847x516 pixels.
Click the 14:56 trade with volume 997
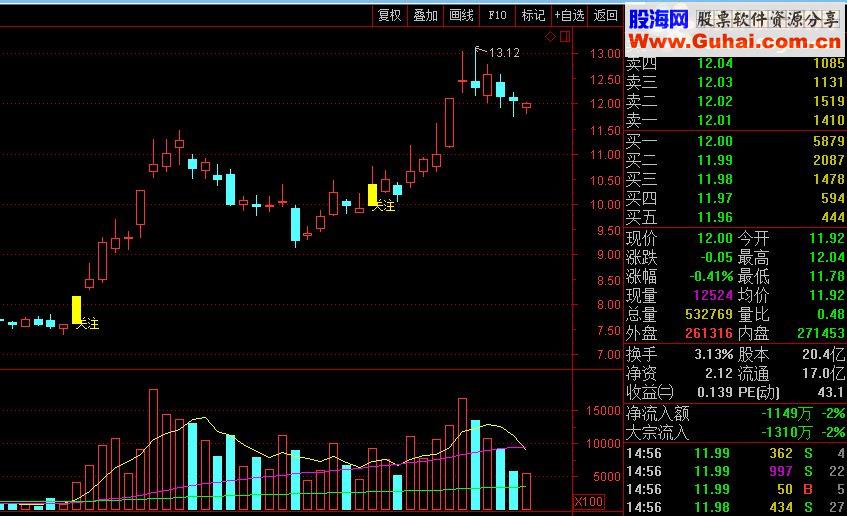[736, 472]
